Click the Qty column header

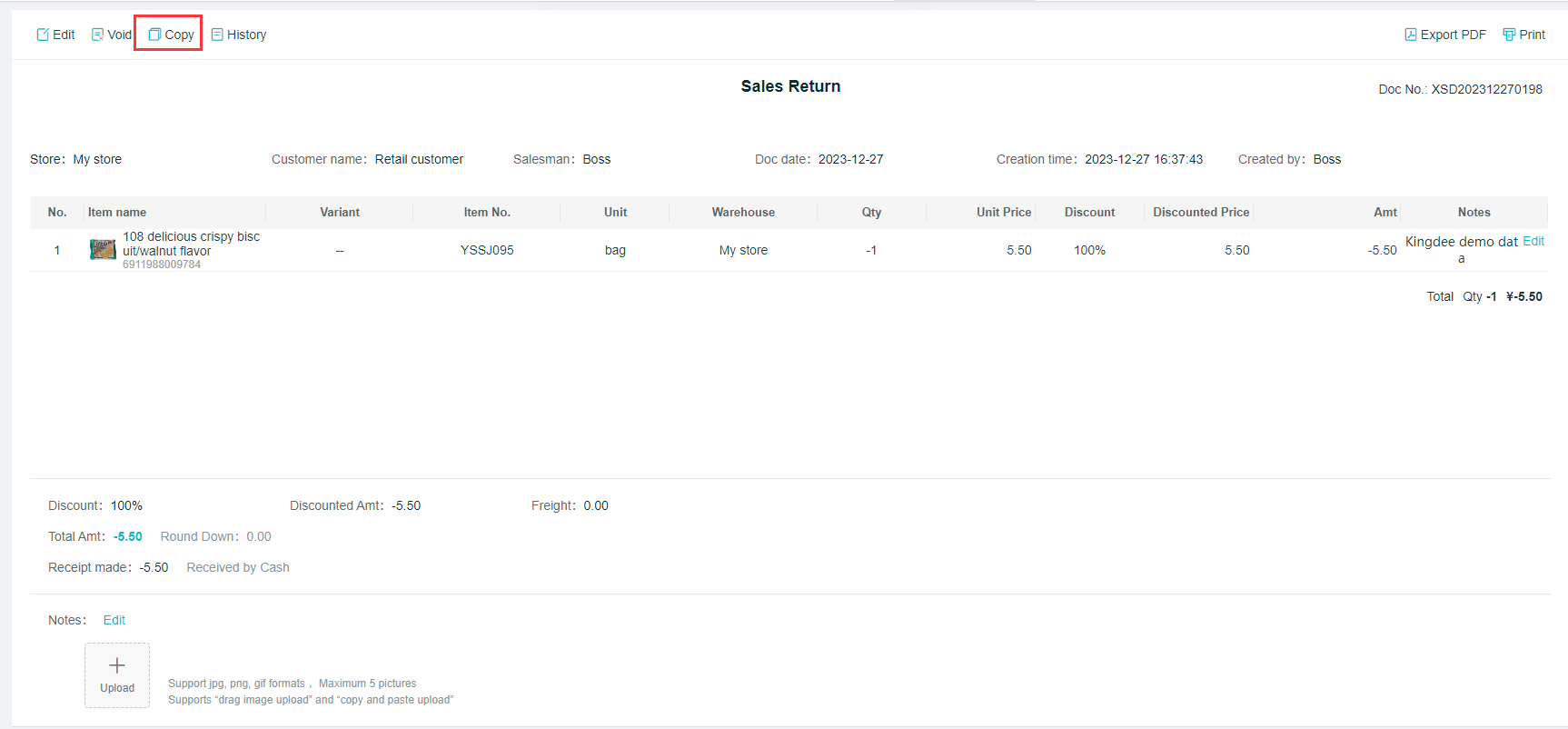pos(871,212)
